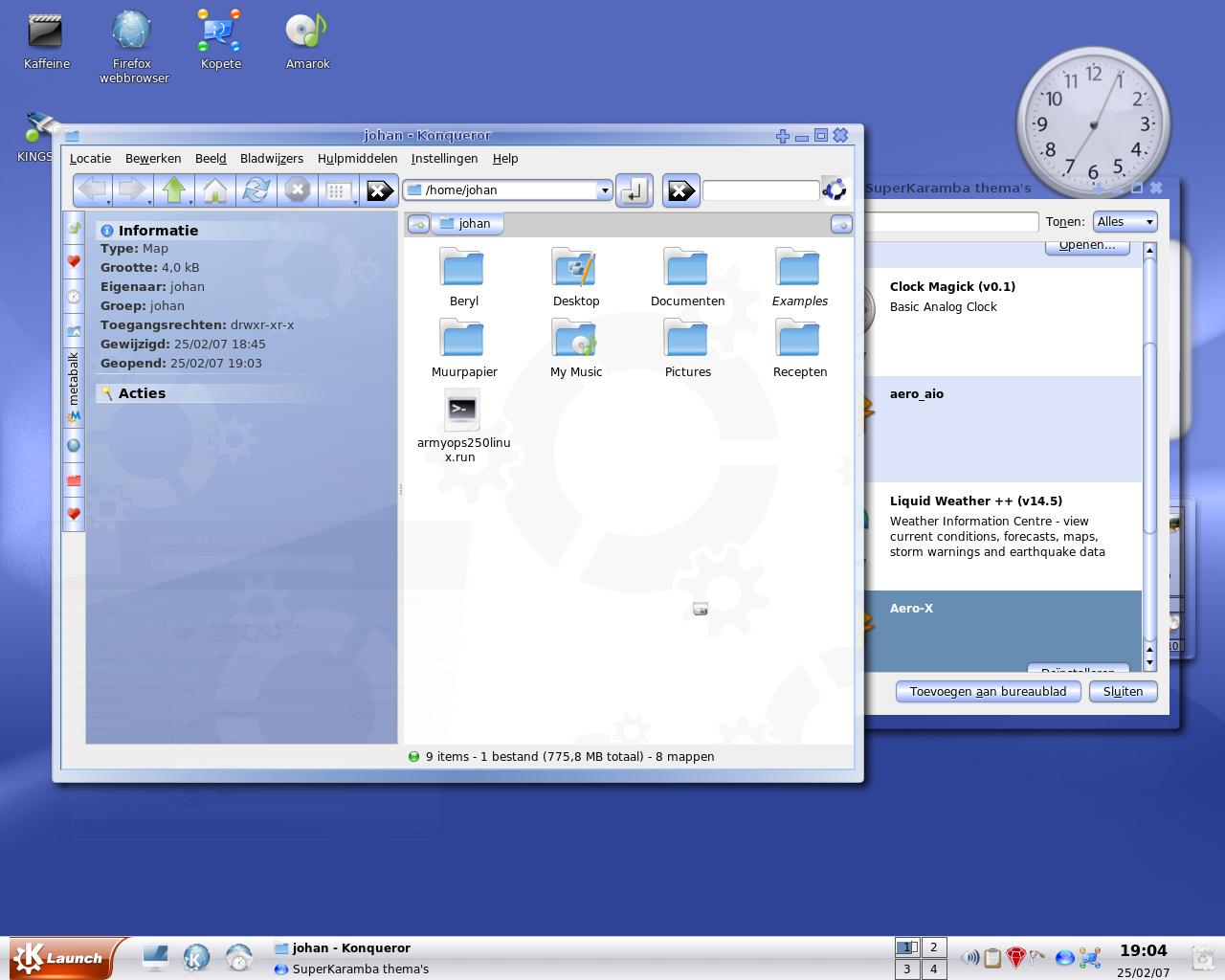1225x980 pixels.
Task: Open the Tonen Alles dropdown
Action: pos(1125,221)
